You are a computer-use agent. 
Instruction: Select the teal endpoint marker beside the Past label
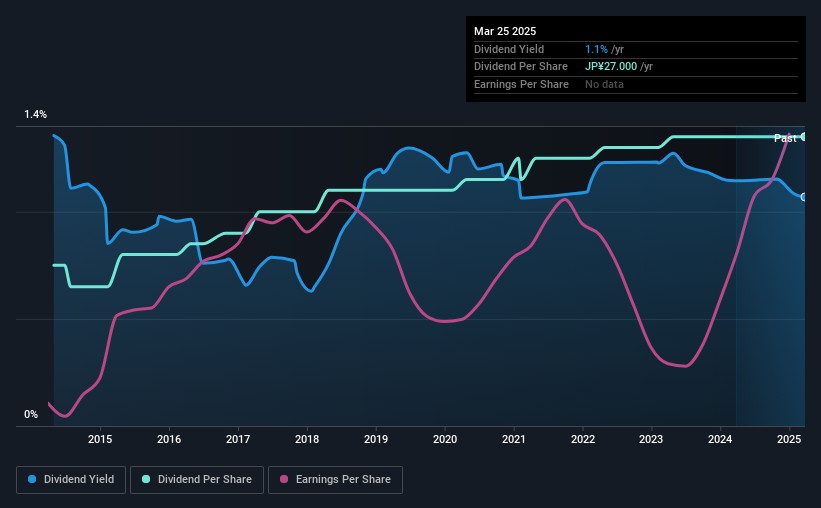point(805,137)
